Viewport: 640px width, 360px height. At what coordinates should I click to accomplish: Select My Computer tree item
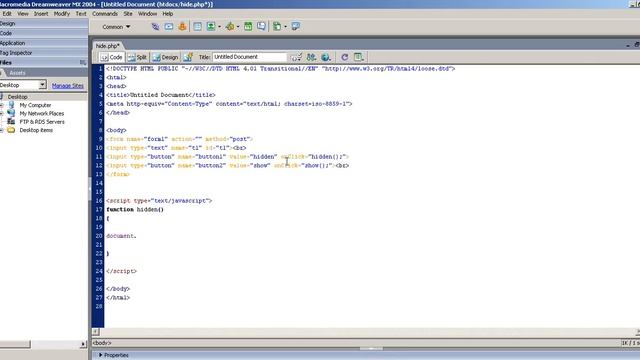point(35,105)
